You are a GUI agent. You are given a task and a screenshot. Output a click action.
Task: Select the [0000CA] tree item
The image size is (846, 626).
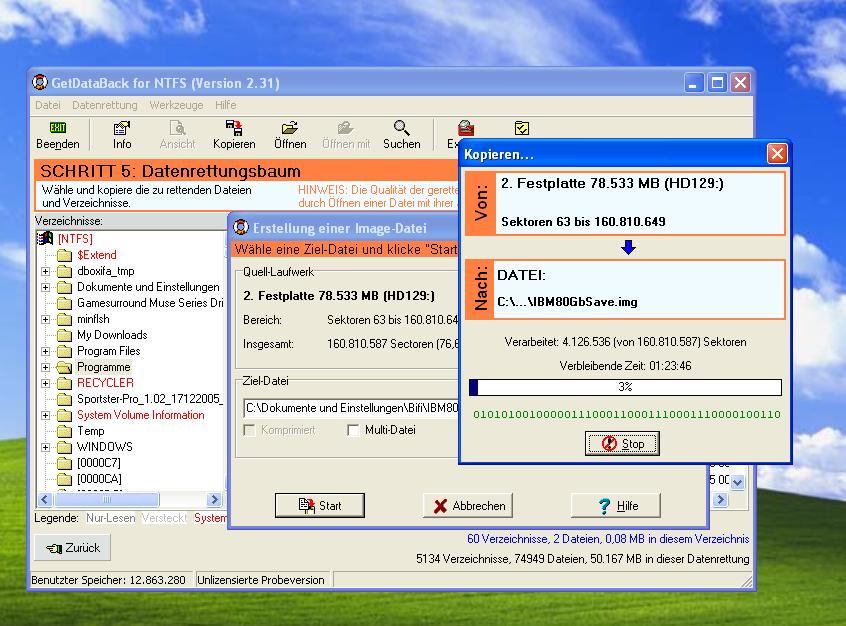[99, 479]
